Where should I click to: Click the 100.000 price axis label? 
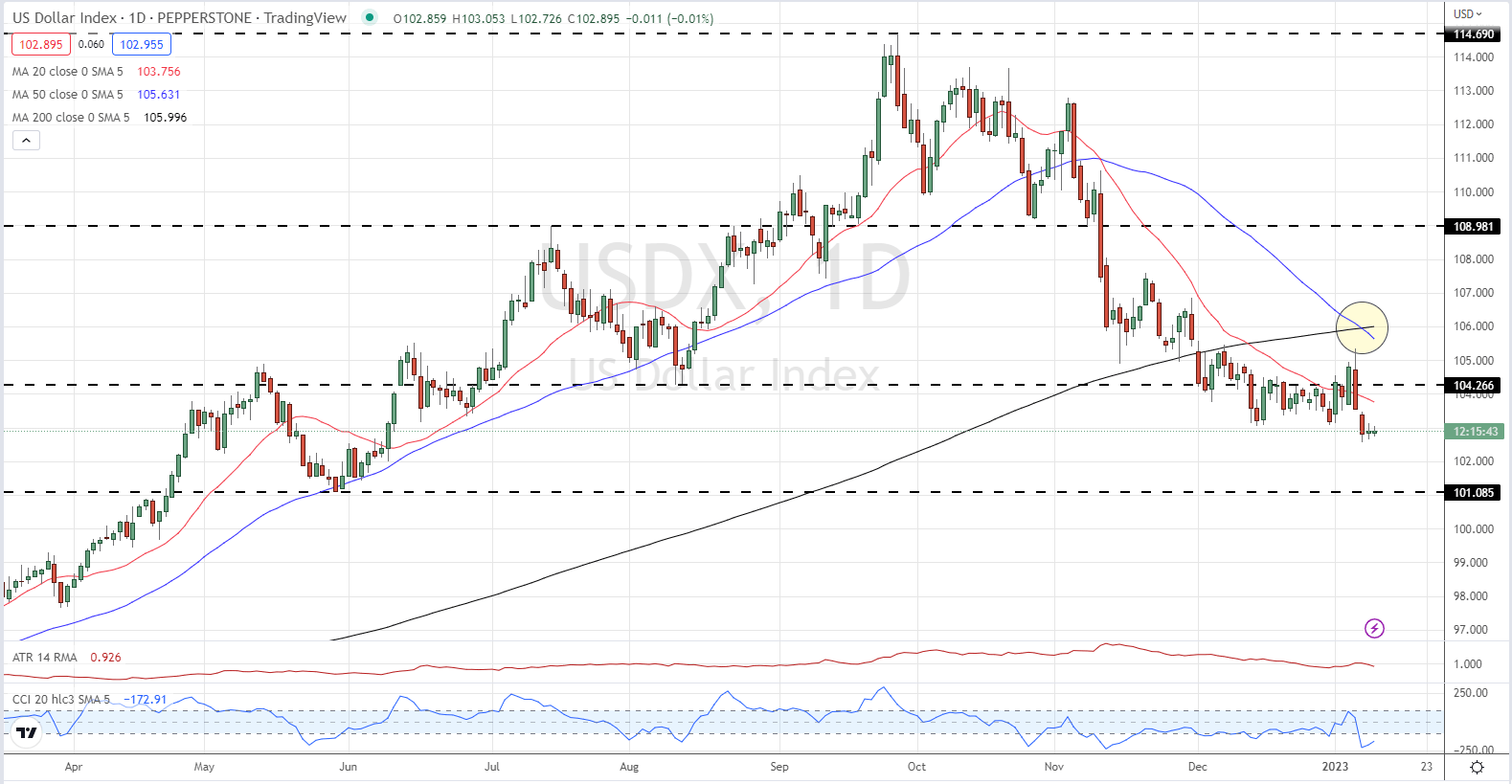[x=1474, y=529]
